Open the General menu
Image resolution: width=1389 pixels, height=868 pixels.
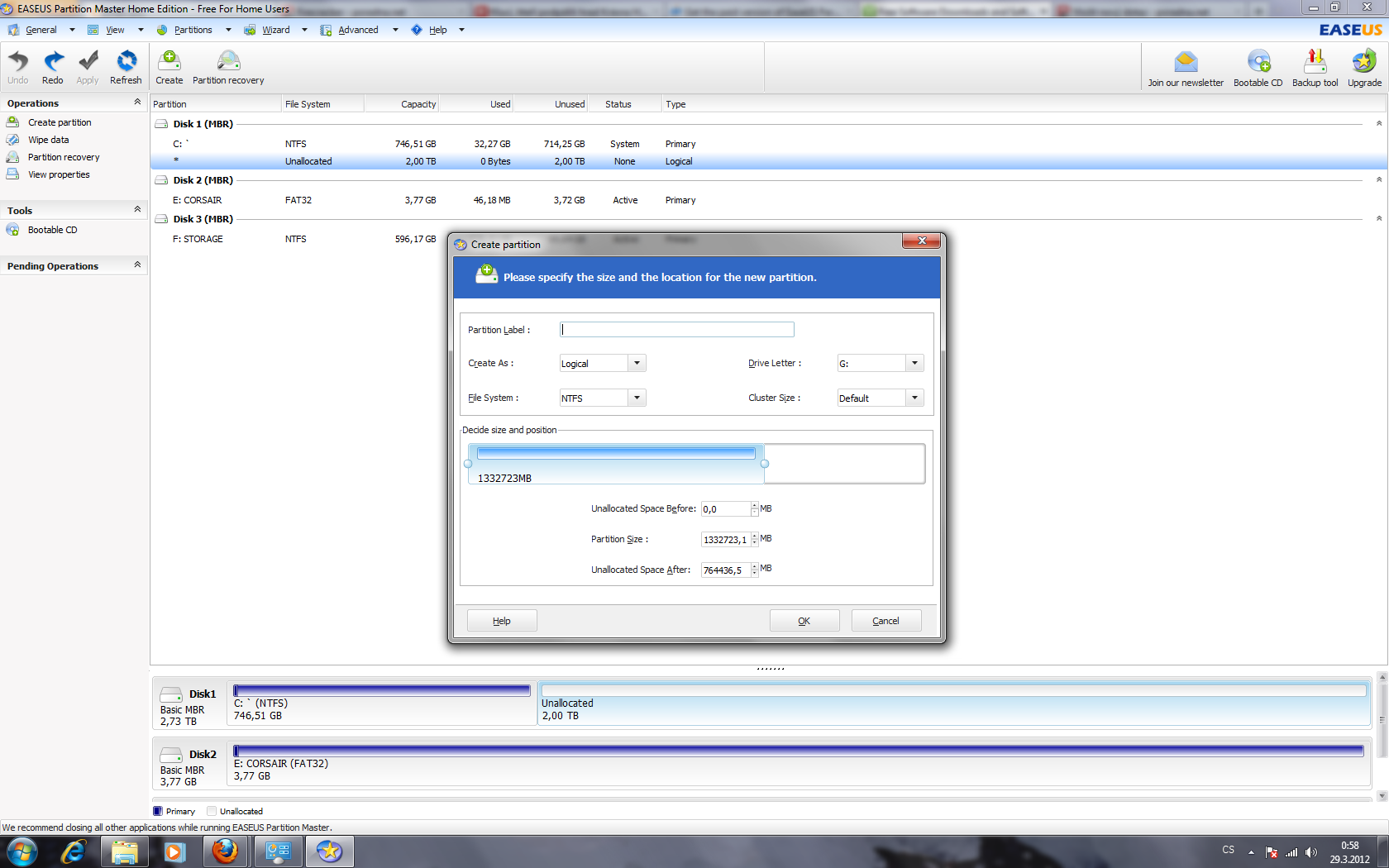coord(41,30)
